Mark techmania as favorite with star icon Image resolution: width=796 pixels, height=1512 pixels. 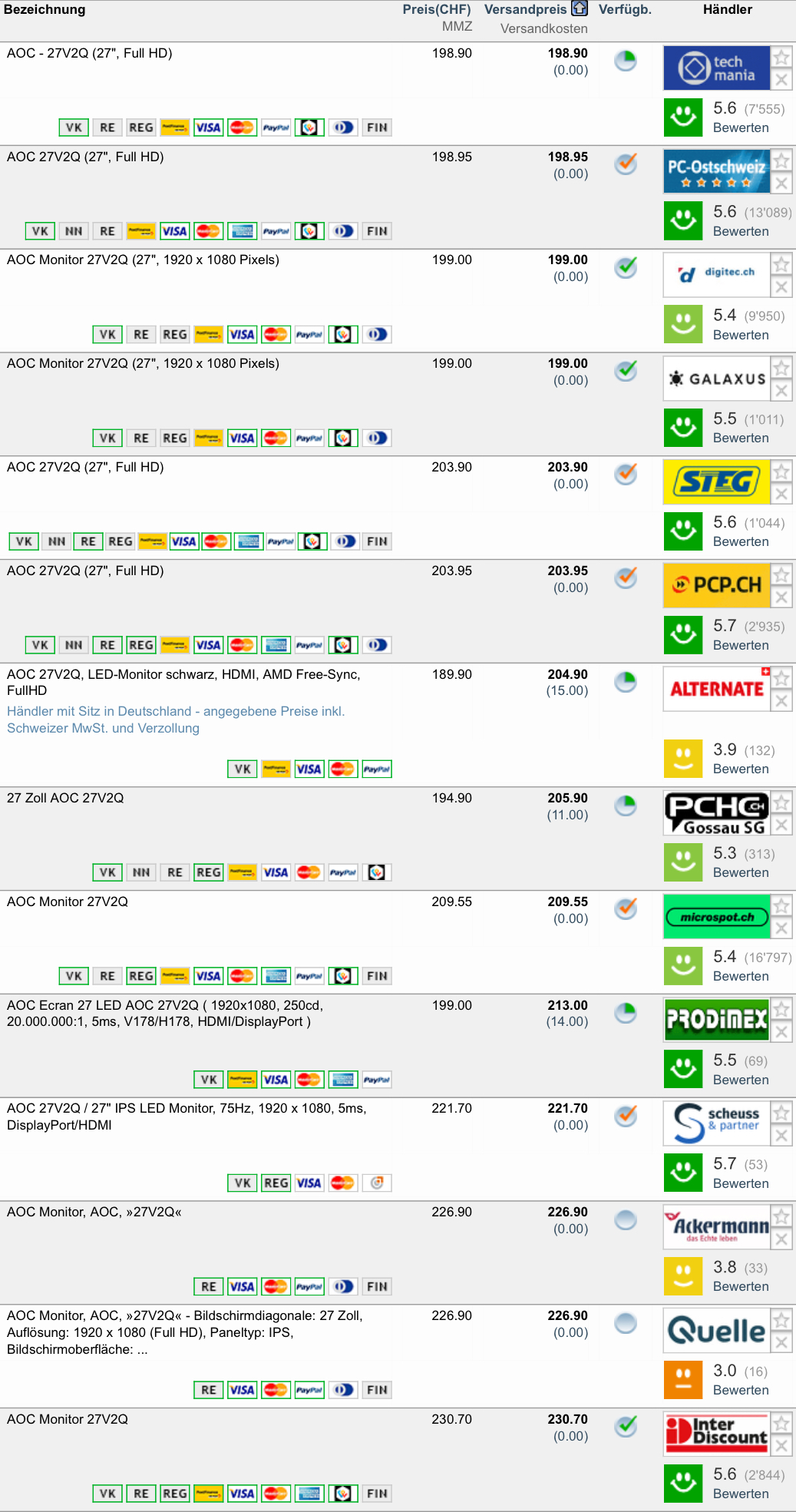(781, 57)
